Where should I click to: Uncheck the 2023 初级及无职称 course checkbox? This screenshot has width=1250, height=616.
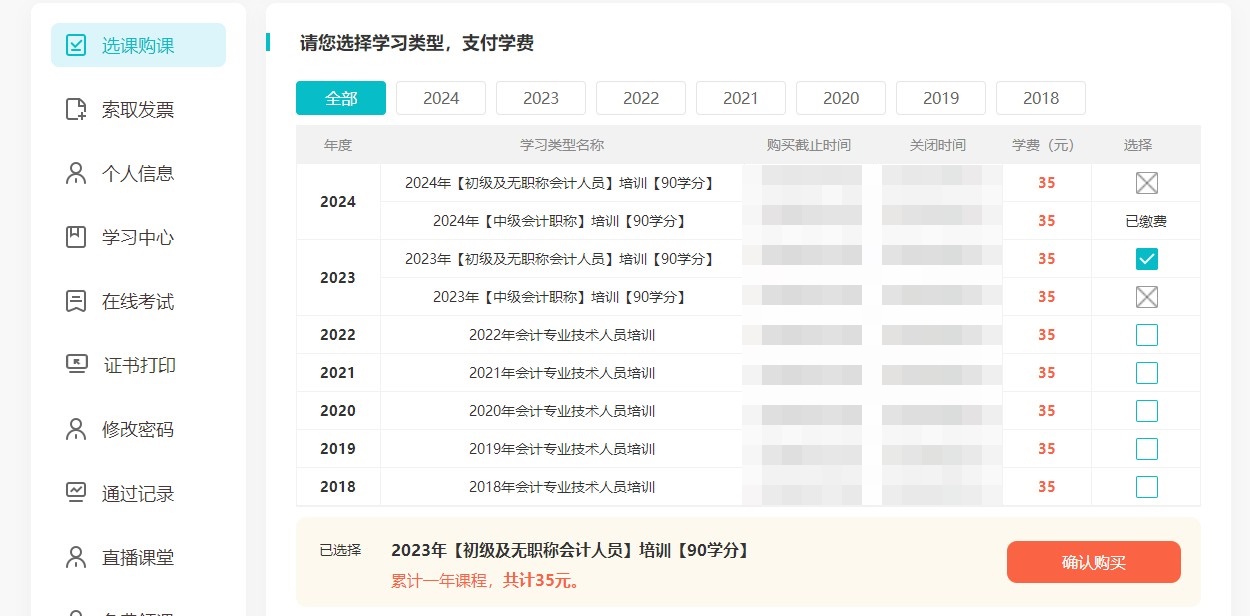[1147, 259]
